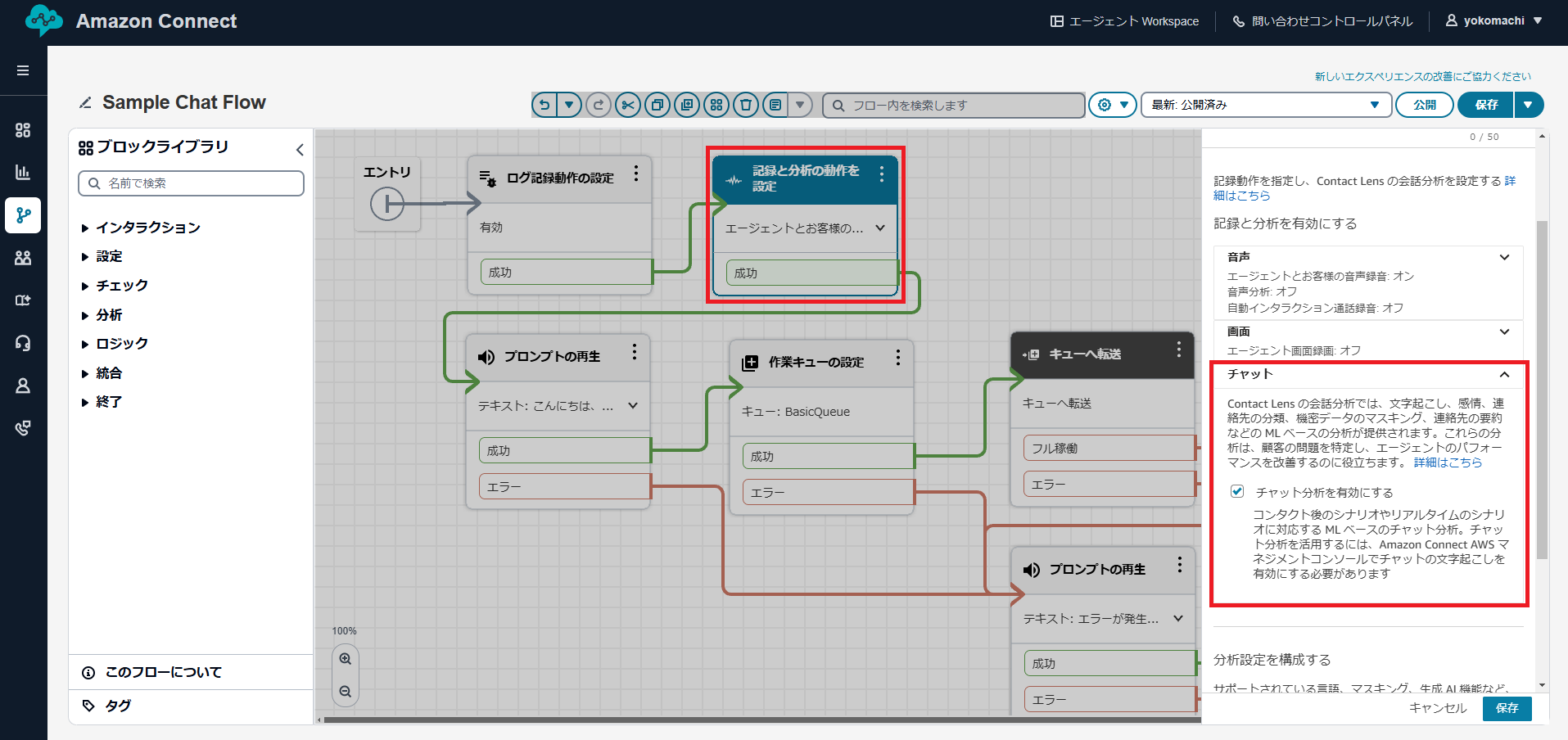The height and width of the screenshot is (740, 1568).
Task: Expand the テキスト: こんにちは prompt chevron
Action: pyautogui.click(x=633, y=405)
